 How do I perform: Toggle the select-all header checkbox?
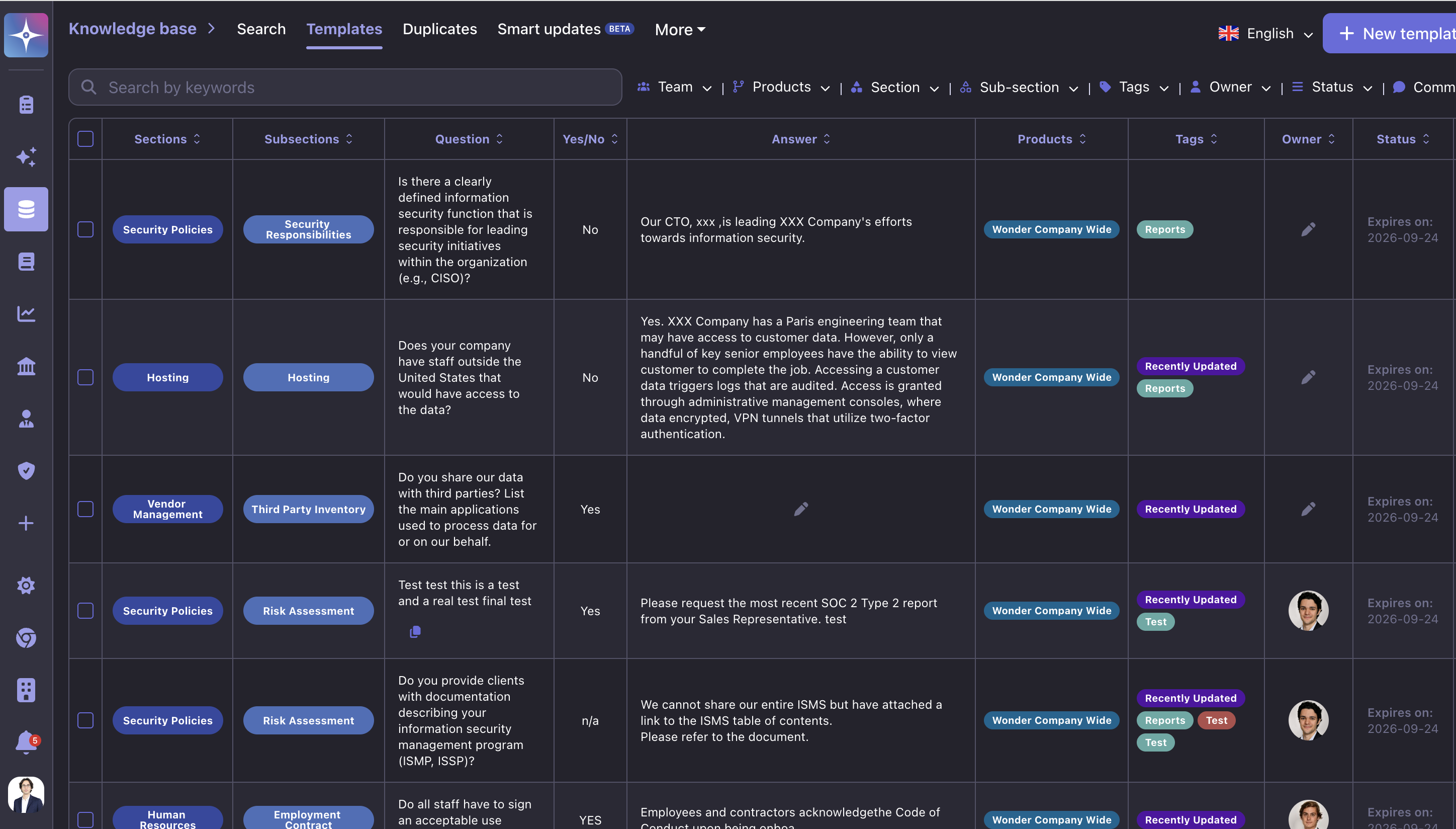pyautogui.click(x=85, y=139)
